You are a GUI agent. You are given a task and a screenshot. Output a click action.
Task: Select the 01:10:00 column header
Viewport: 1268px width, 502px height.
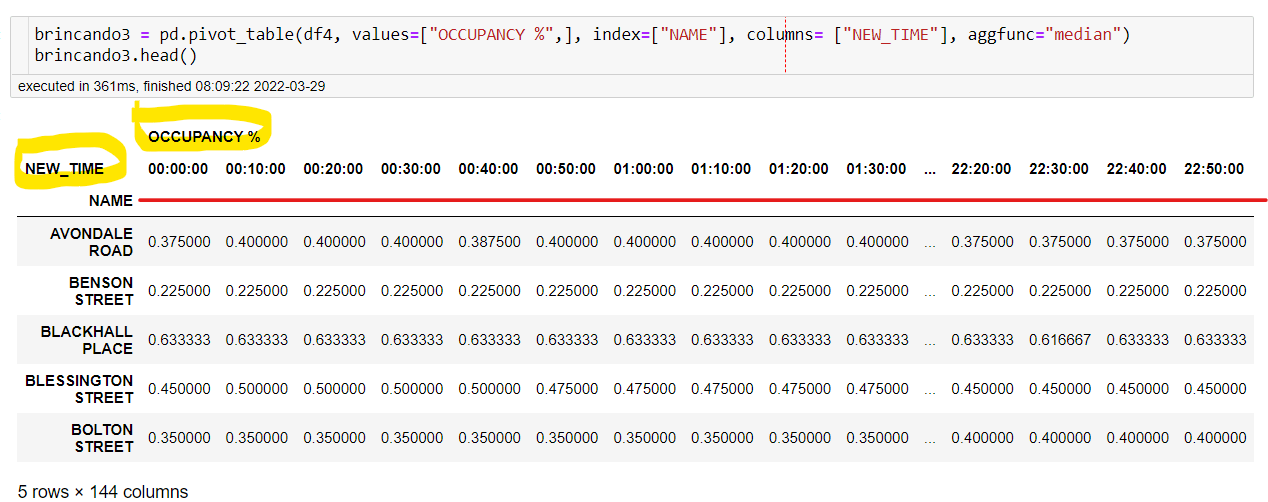click(x=721, y=169)
